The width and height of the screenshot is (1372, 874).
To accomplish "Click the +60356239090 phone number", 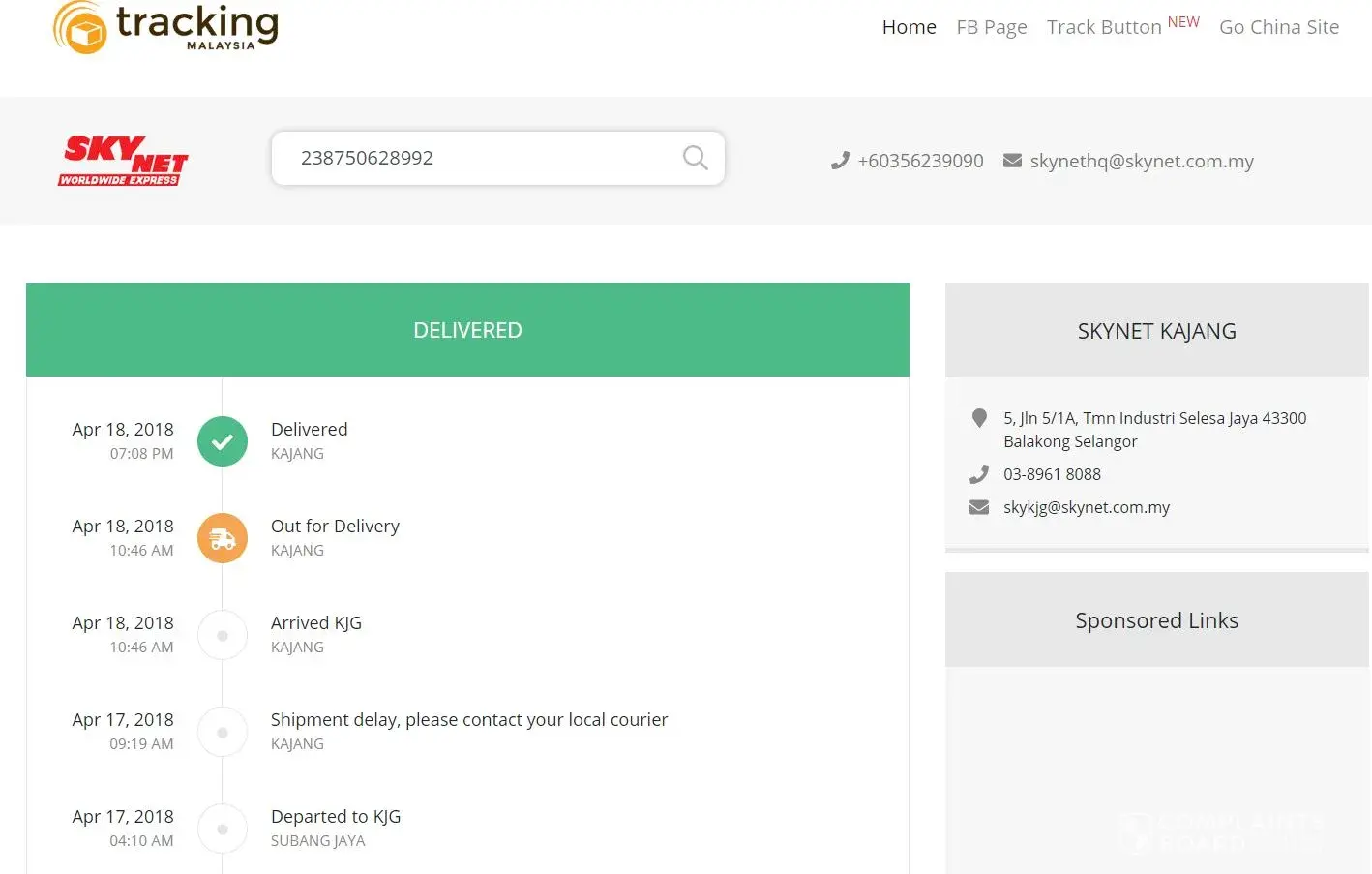I will point(920,161).
